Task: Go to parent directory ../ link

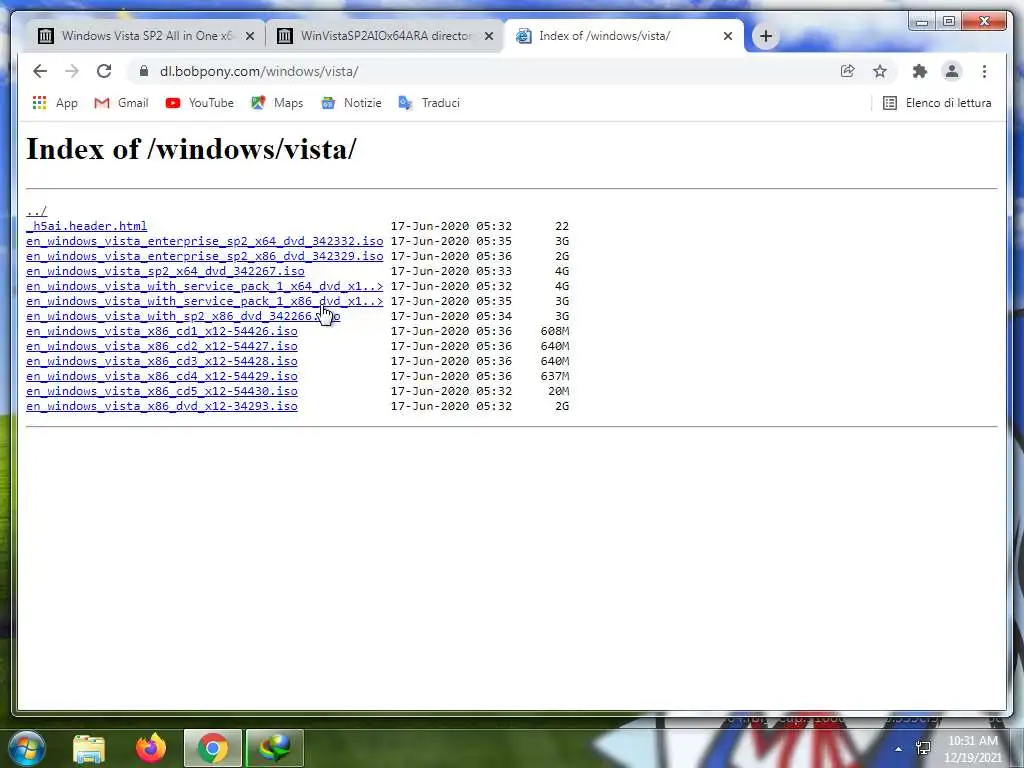Action: coord(37,211)
